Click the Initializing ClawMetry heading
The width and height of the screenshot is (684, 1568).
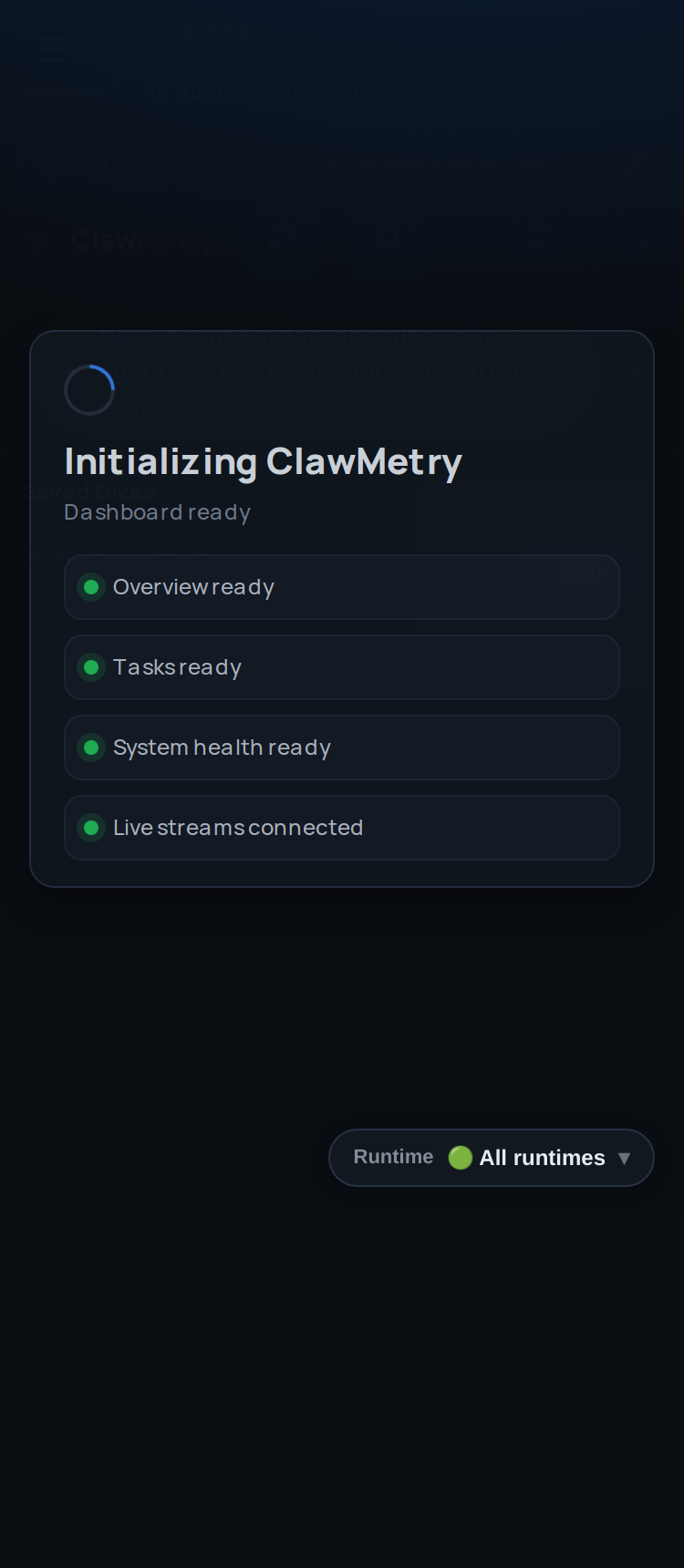point(264,462)
